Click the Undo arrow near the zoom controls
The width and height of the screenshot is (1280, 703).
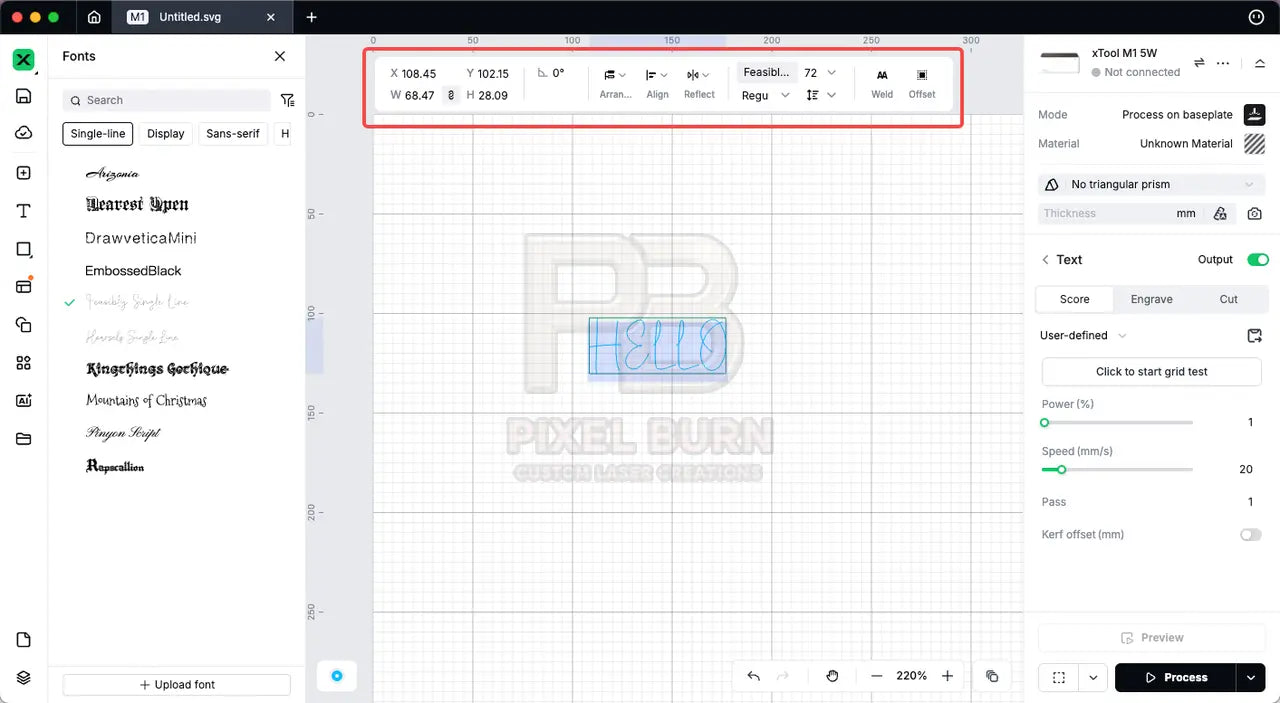753,676
